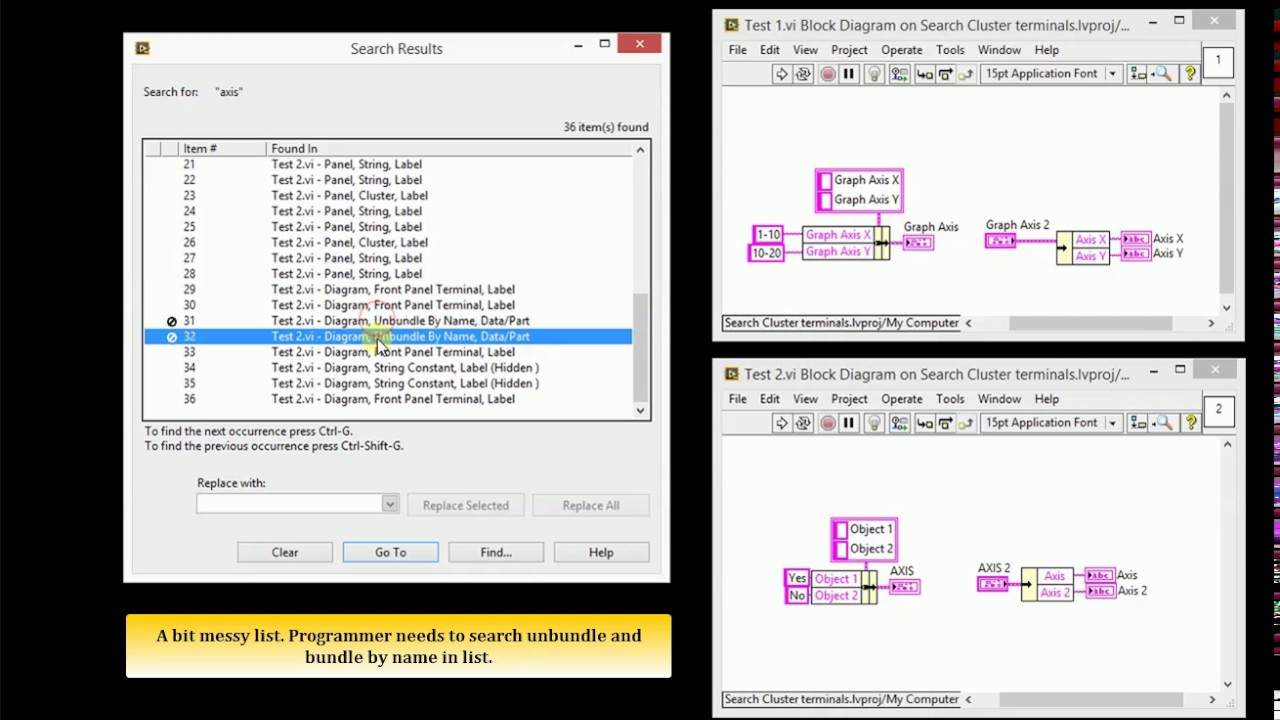This screenshot has width=1280, height=720.
Task: Open Project menu in Test 2.vi window
Action: tap(850, 399)
